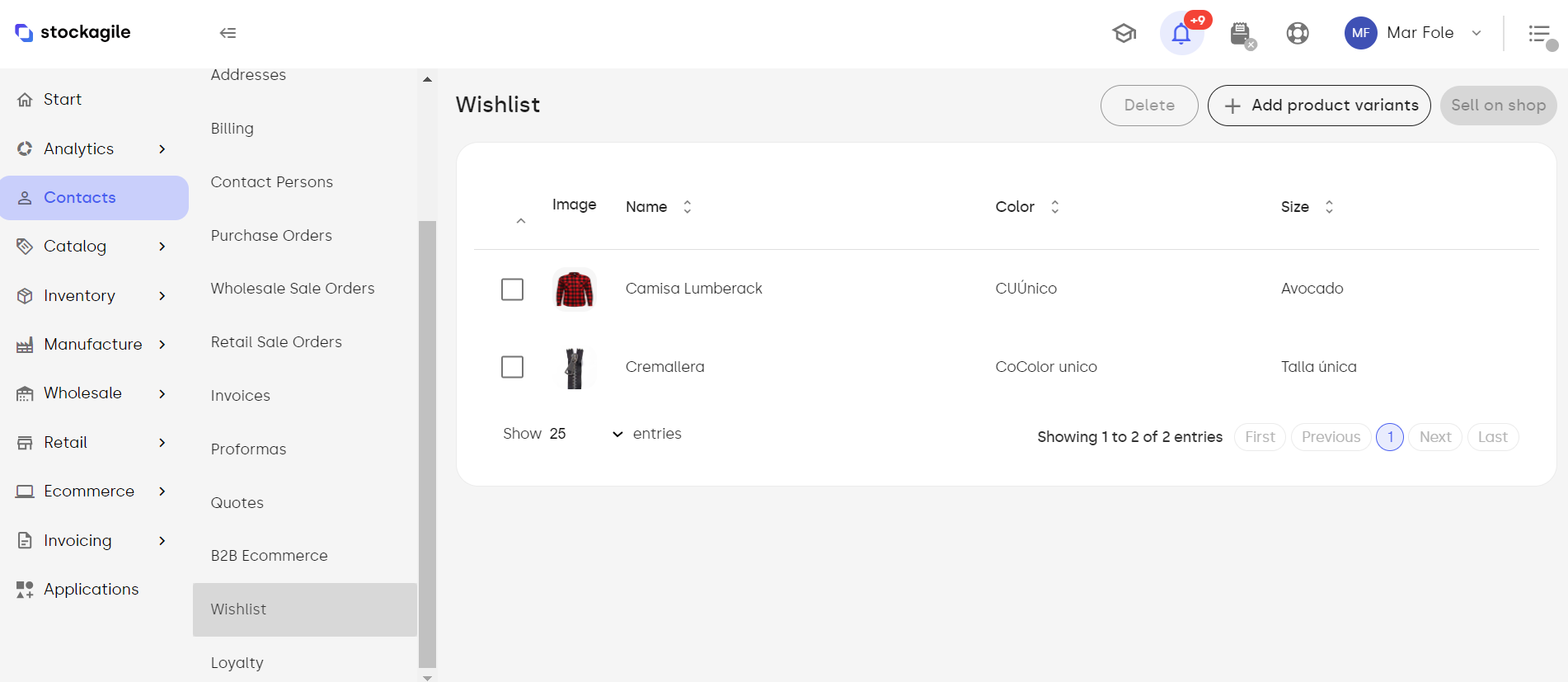Sort by Size column arrows

coord(1329,207)
